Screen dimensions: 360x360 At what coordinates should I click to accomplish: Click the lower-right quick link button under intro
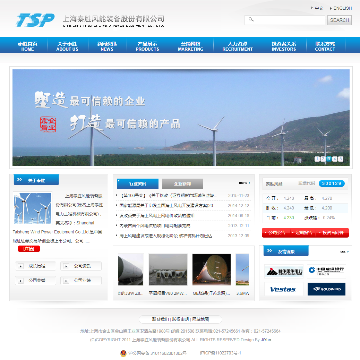(x=81, y=280)
